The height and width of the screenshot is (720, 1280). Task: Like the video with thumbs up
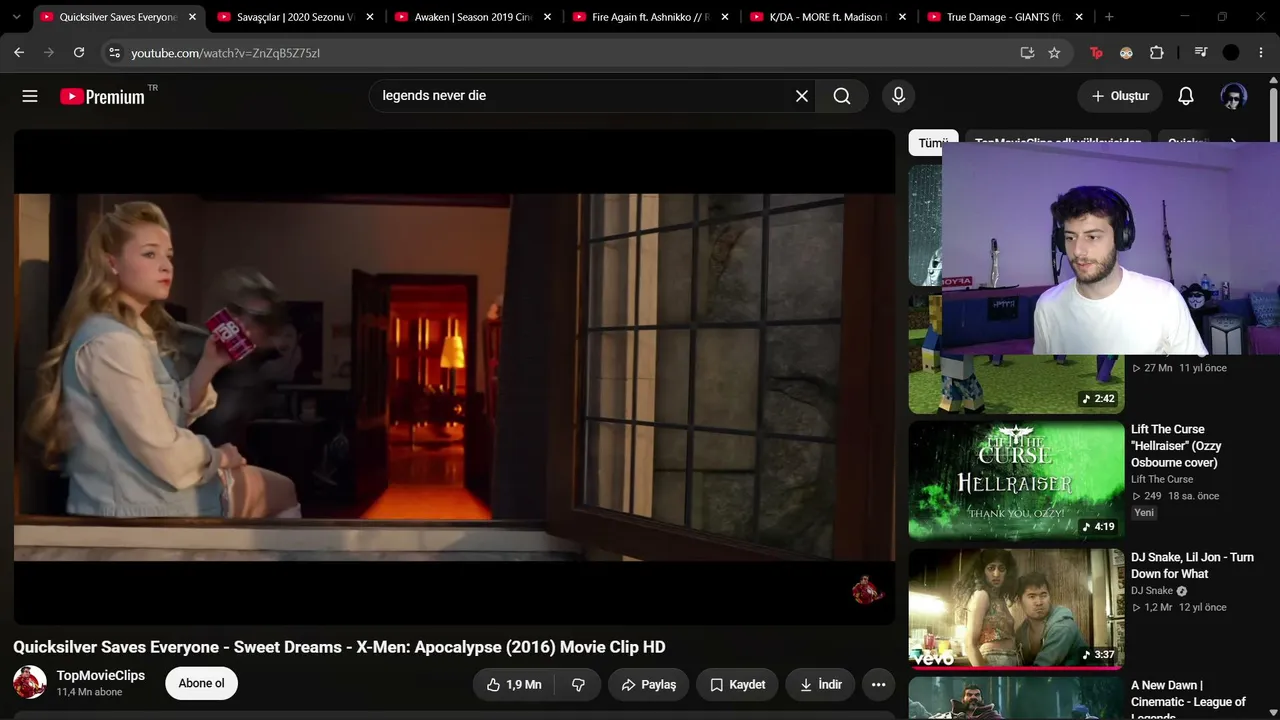coord(514,685)
